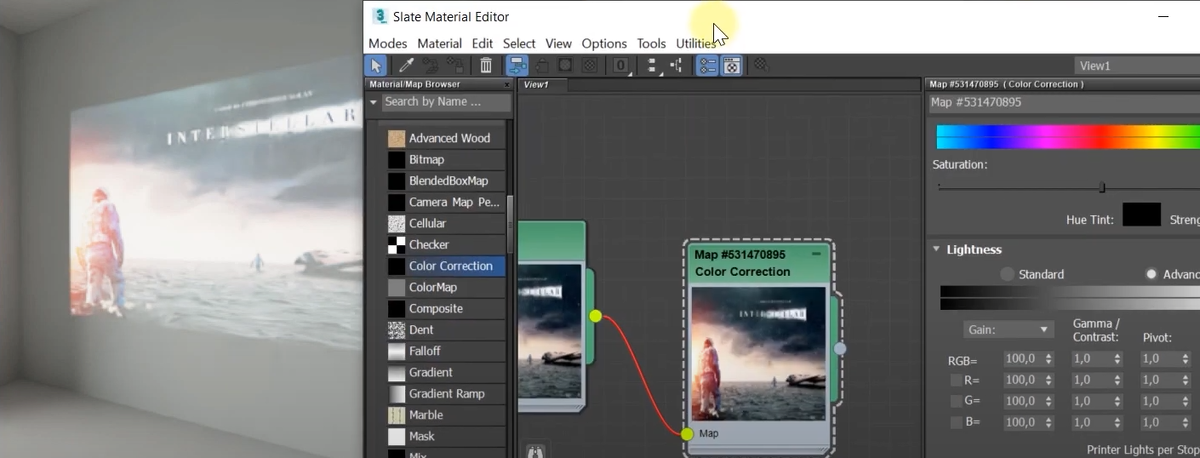Click the B= Gain value field

[x=1022, y=422]
